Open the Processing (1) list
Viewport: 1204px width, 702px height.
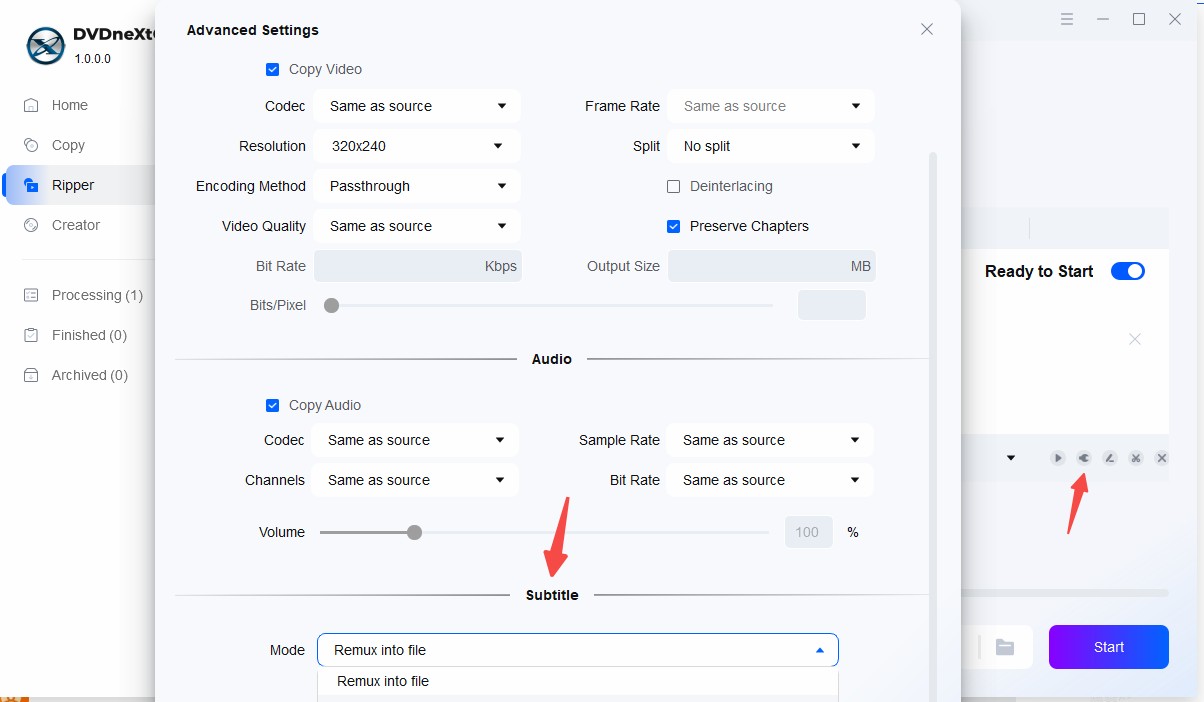tap(97, 295)
